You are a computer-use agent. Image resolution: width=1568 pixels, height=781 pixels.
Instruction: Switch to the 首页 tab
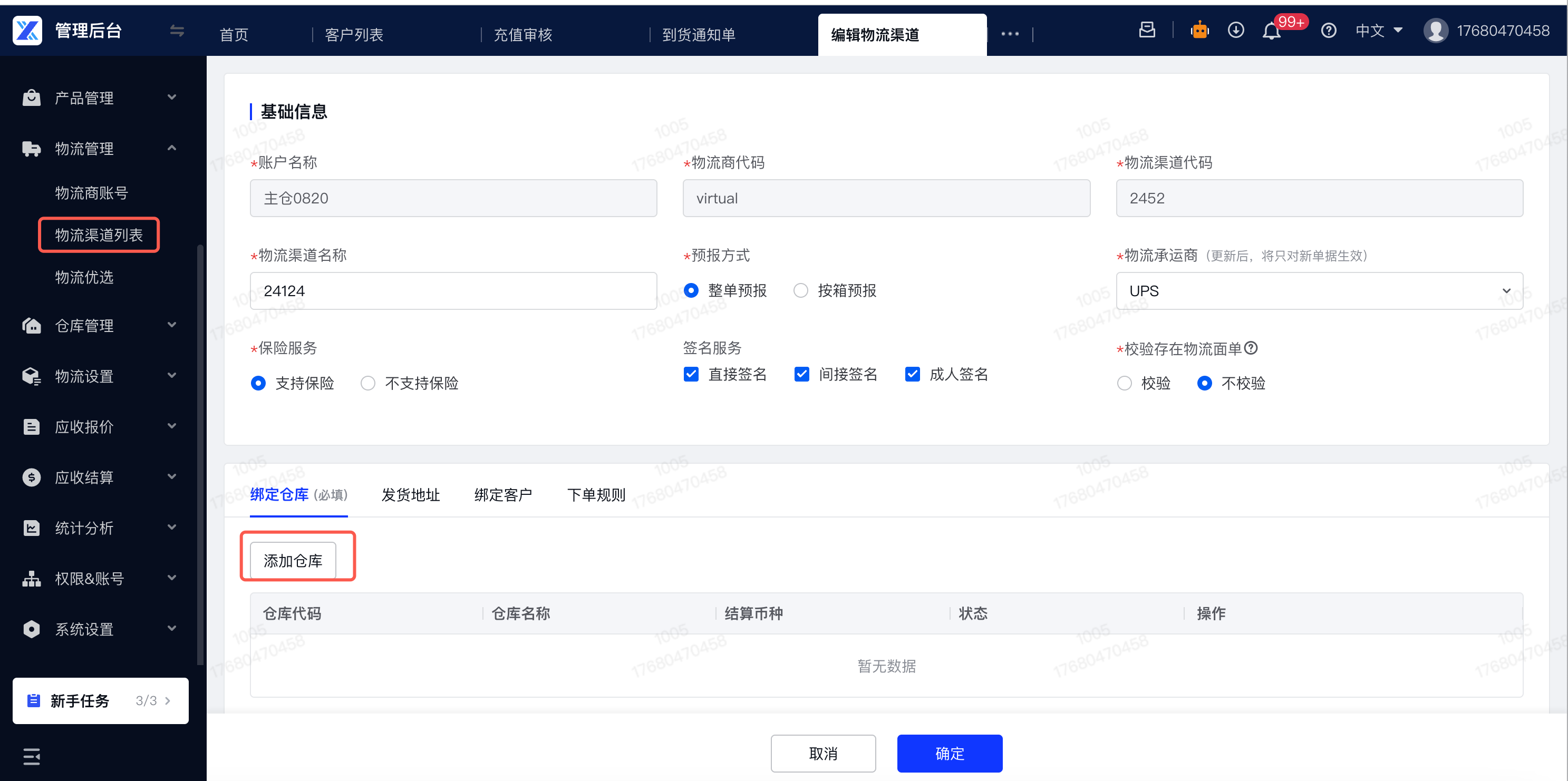coord(234,35)
